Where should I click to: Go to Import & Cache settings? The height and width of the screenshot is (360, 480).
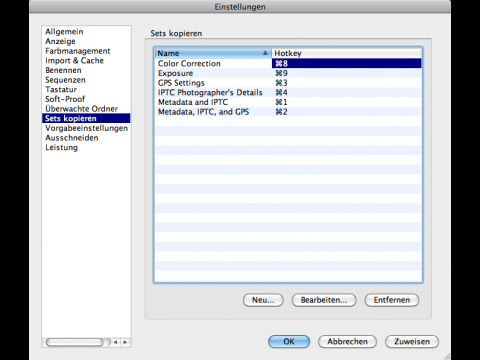pyautogui.click(x=86, y=61)
